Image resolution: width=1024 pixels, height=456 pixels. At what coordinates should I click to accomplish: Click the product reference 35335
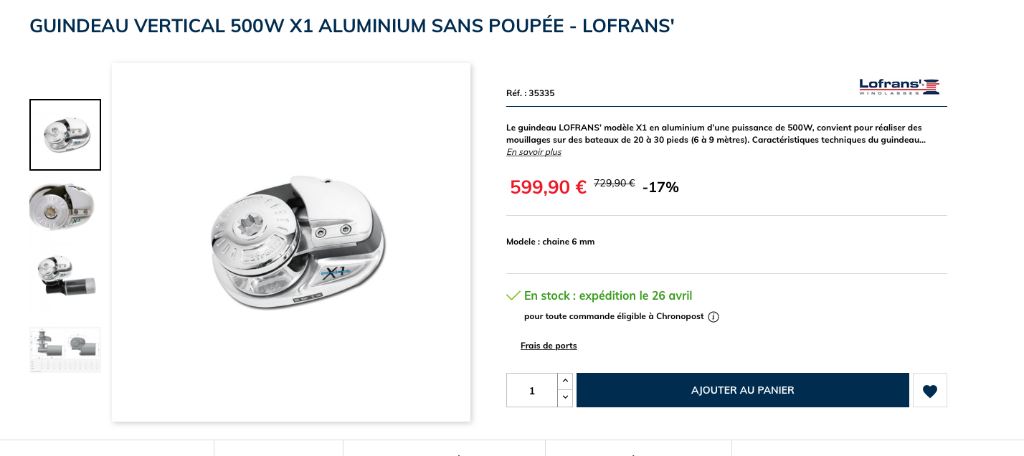(x=530, y=93)
